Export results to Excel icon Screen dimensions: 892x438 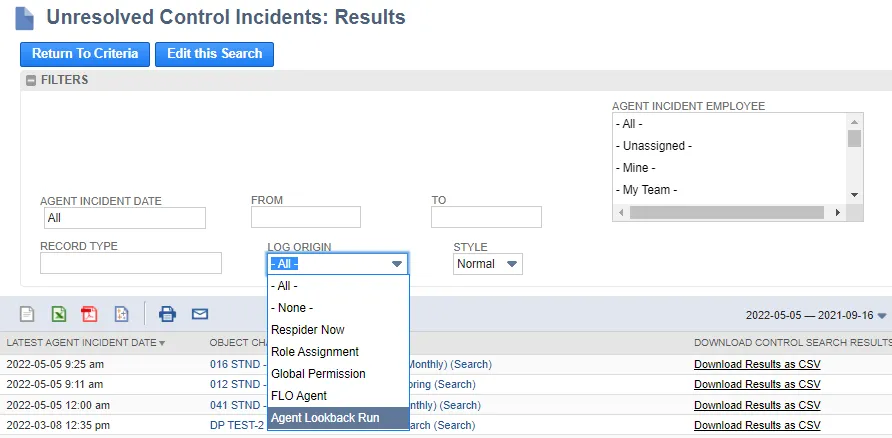pos(59,314)
